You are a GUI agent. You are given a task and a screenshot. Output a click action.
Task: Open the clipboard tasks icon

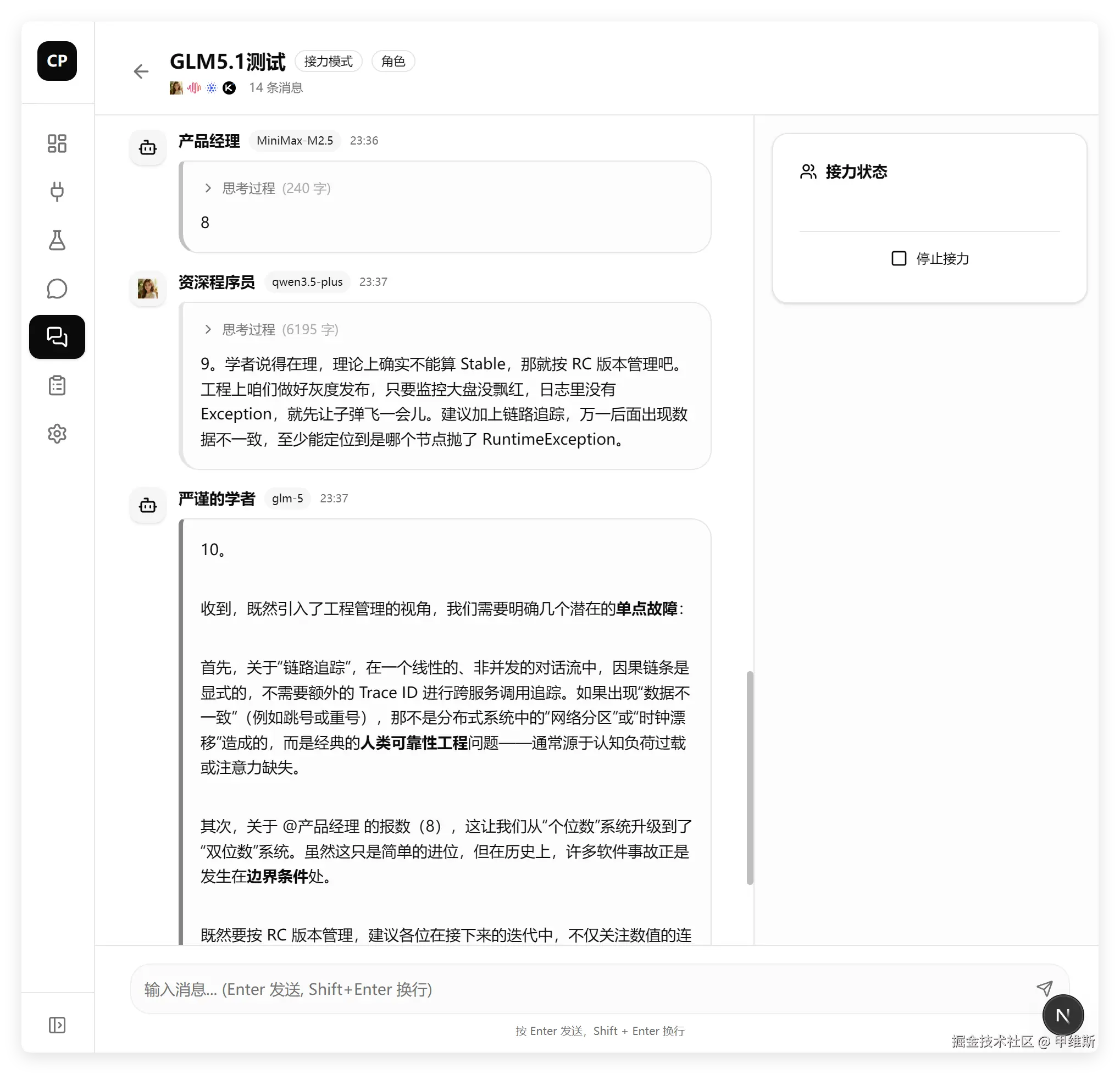[x=57, y=385]
